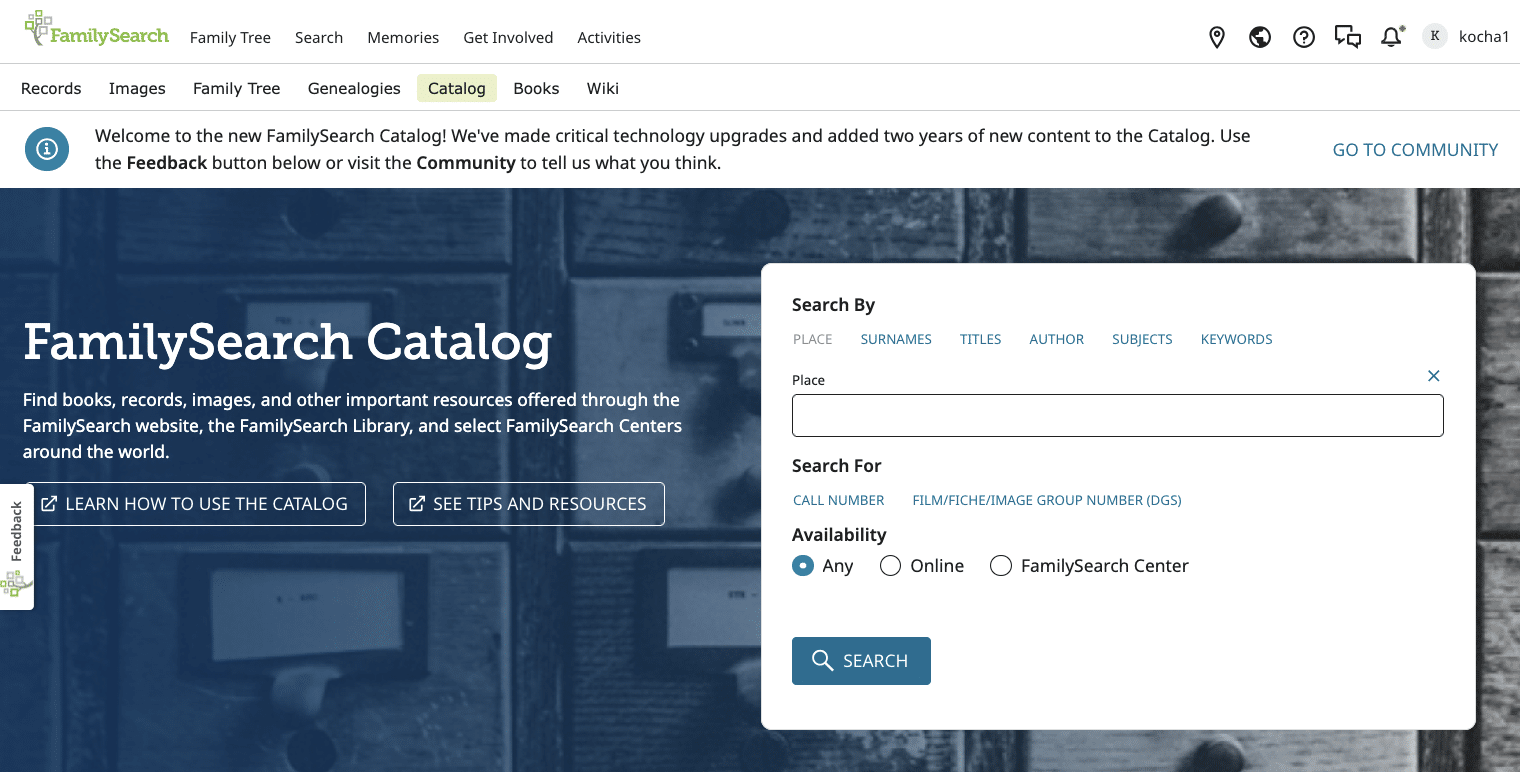This screenshot has width=1520, height=772.
Task: Open the globe language icon
Action: point(1260,38)
